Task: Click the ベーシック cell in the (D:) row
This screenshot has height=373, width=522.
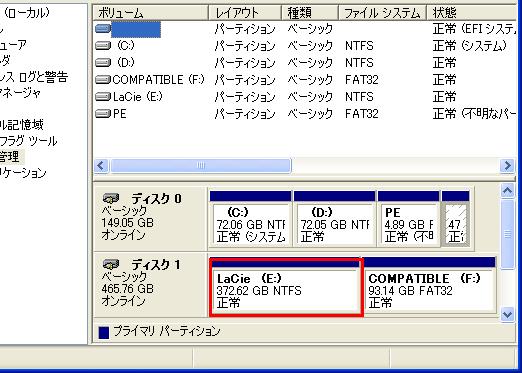Action: tap(310, 63)
